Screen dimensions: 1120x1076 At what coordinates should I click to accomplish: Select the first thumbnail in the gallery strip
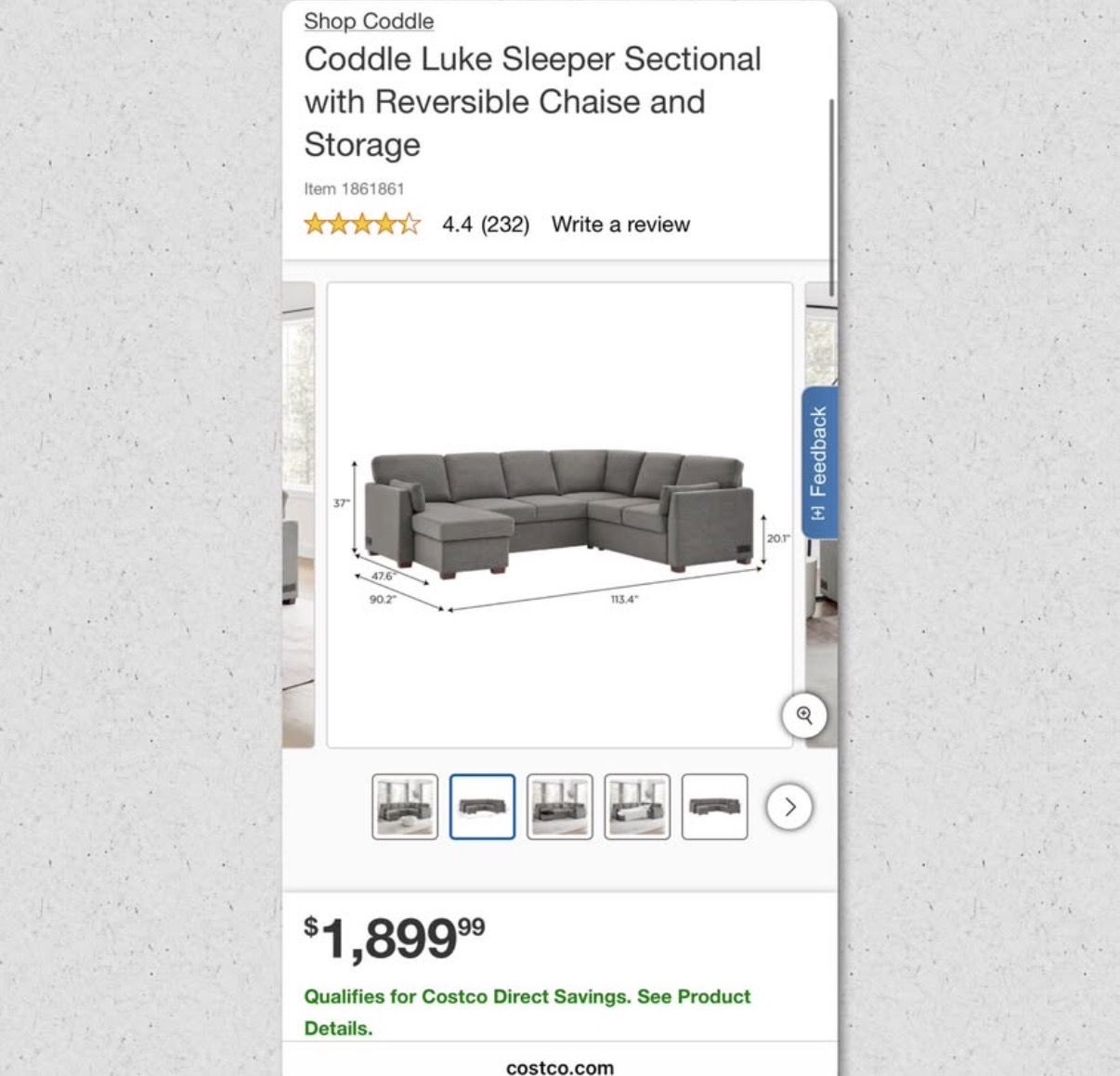click(x=405, y=807)
